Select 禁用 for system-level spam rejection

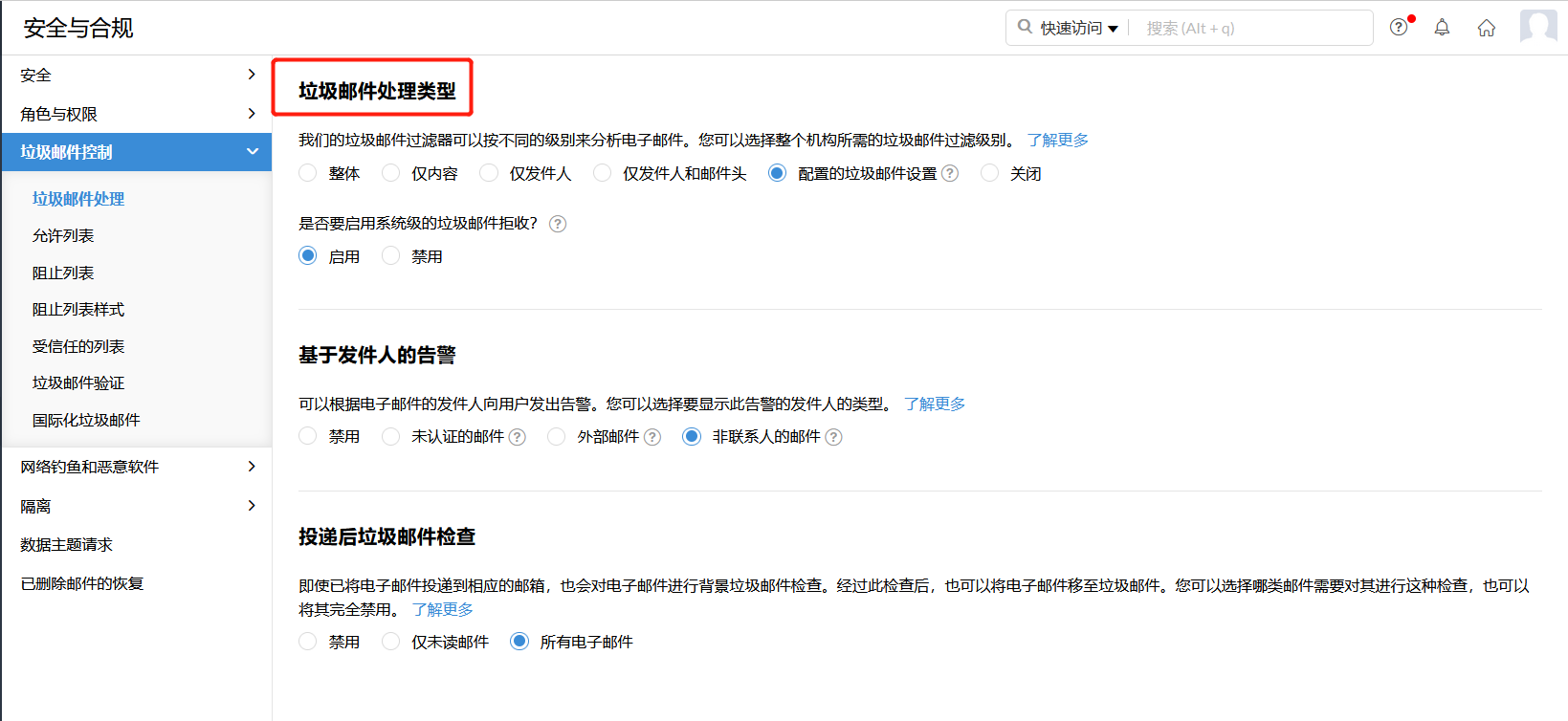(x=391, y=256)
